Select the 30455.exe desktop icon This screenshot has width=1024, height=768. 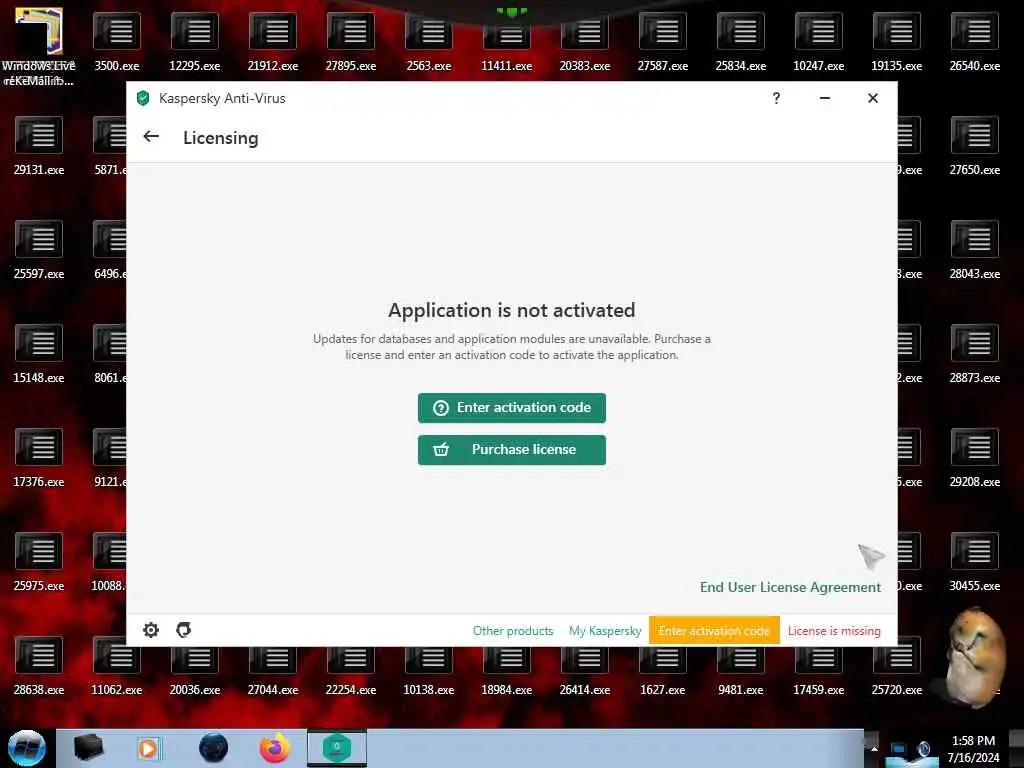(x=974, y=562)
